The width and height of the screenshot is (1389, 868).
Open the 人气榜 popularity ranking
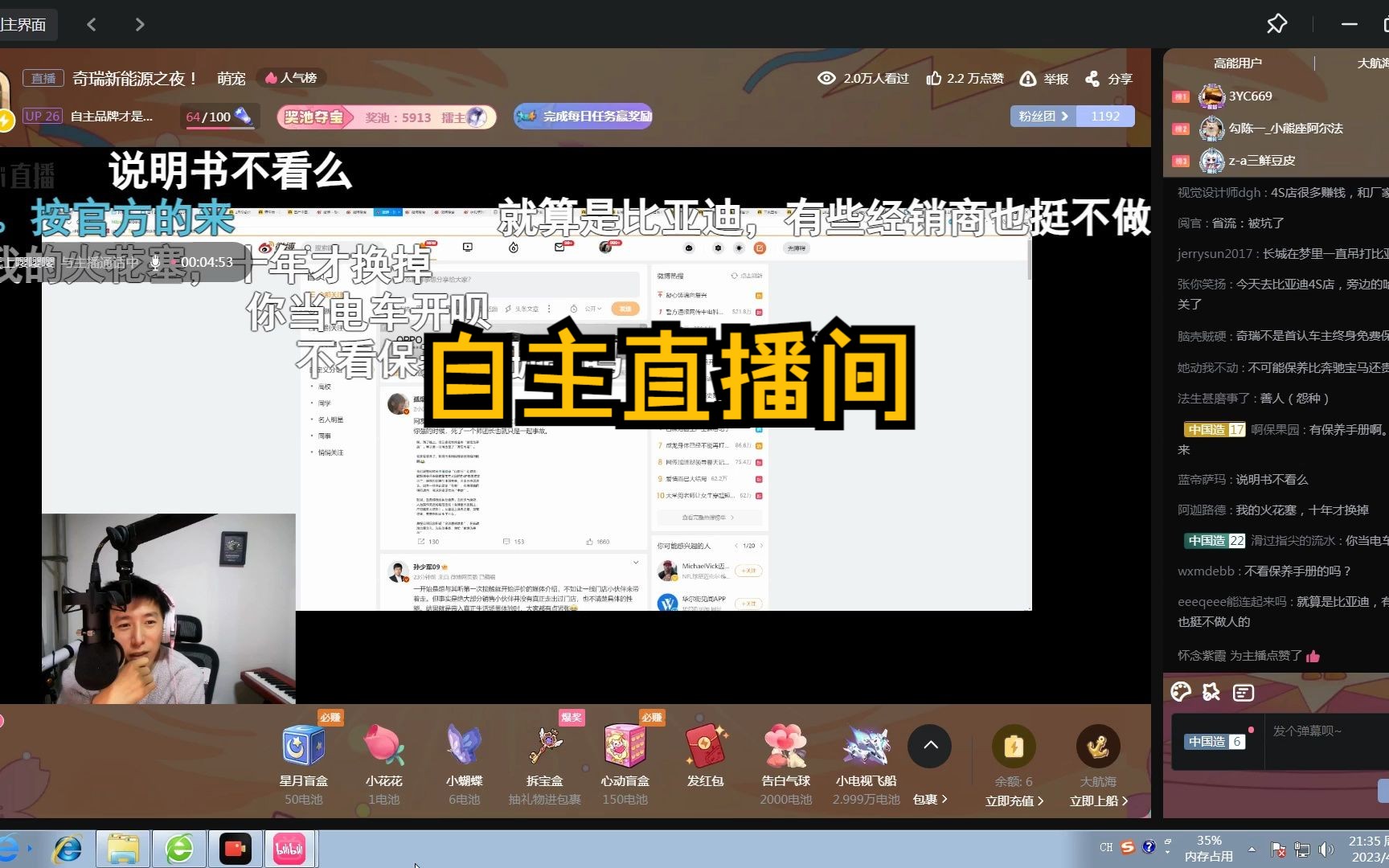pyautogui.click(x=291, y=78)
